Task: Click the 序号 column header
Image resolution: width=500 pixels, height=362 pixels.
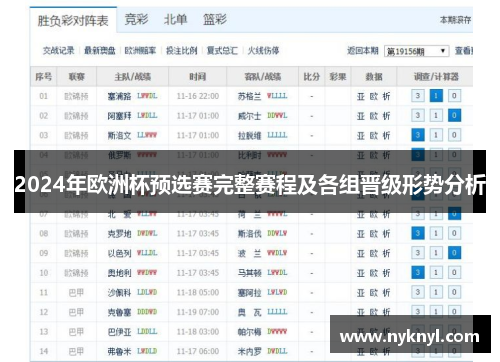Action: click(x=44, y=77)
